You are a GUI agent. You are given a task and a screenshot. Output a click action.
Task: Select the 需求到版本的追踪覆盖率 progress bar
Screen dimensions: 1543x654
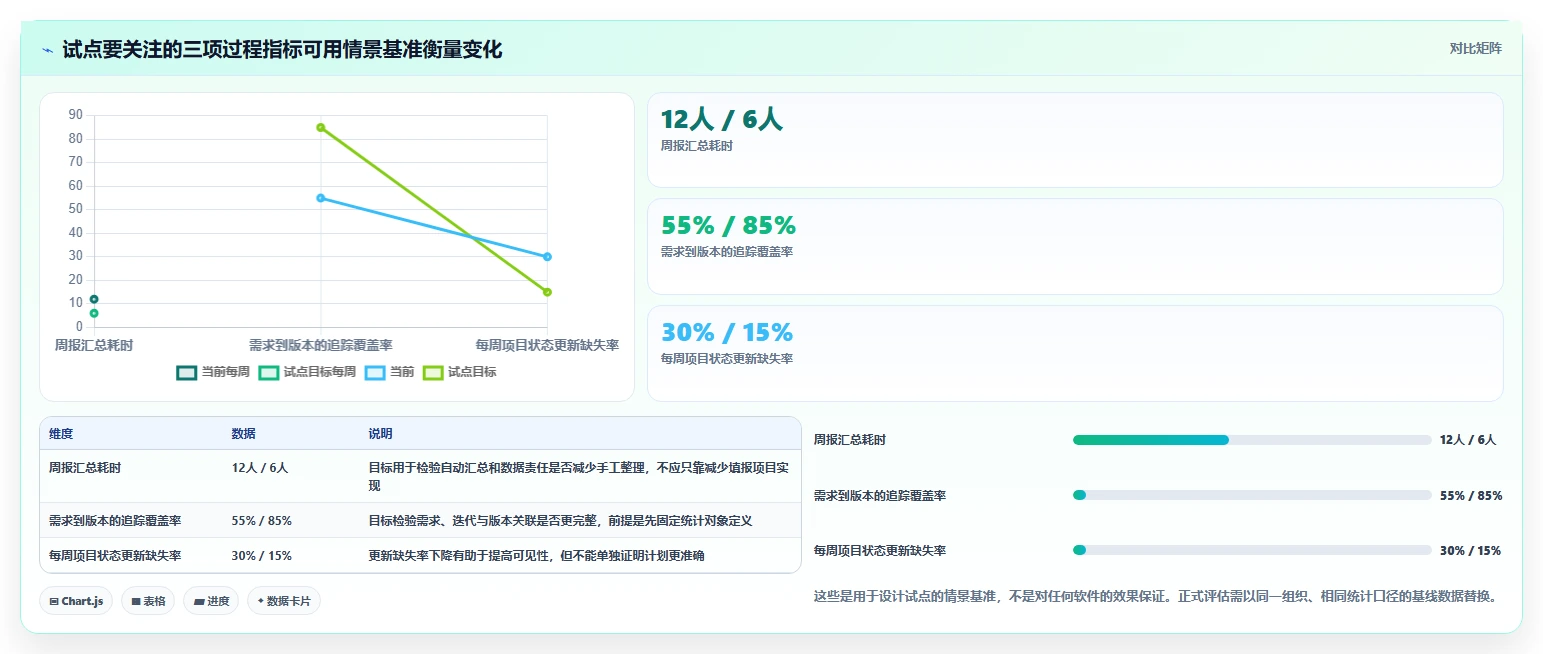pos(1252,495)
